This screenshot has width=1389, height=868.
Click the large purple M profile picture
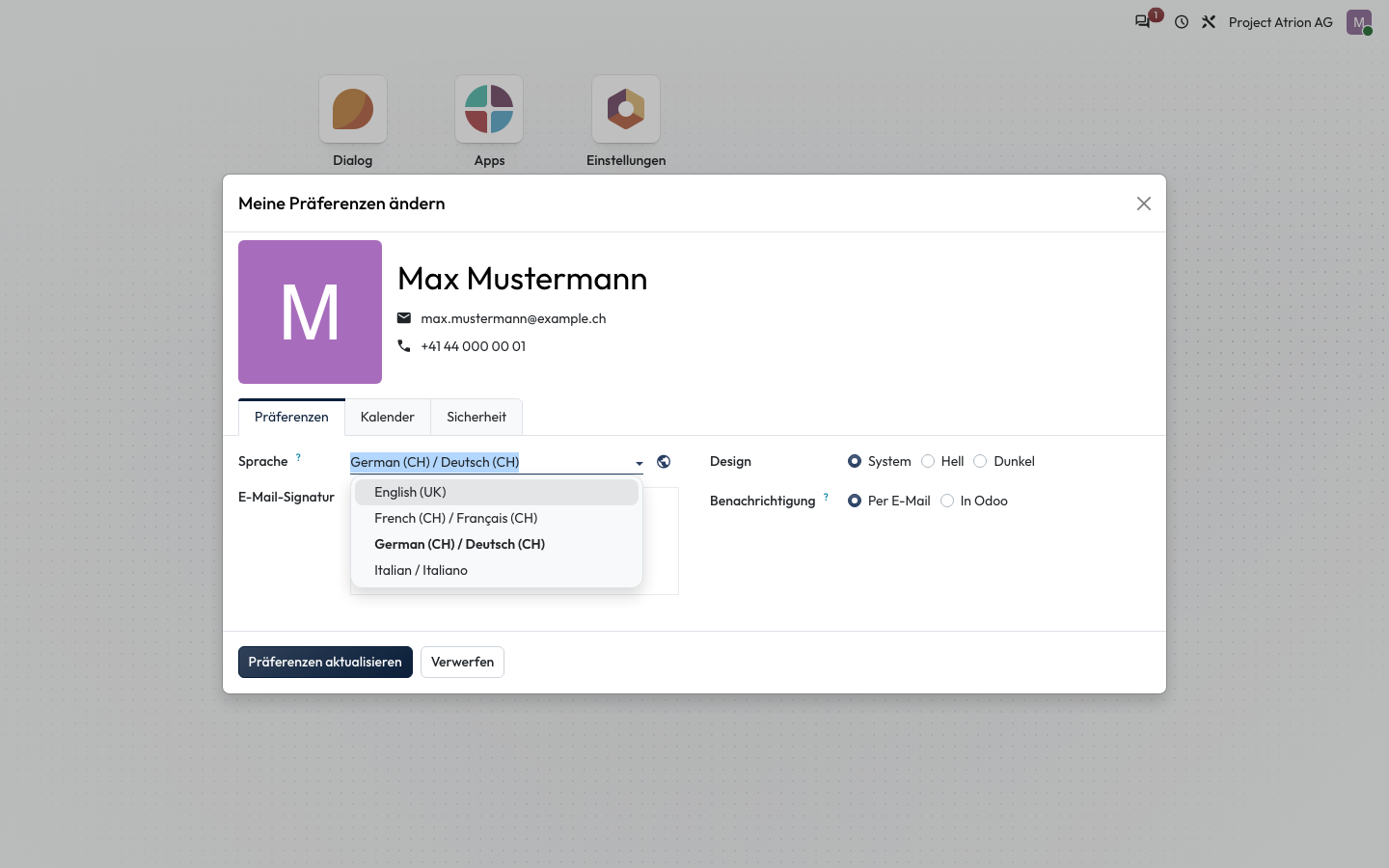[x=310, y=312]
